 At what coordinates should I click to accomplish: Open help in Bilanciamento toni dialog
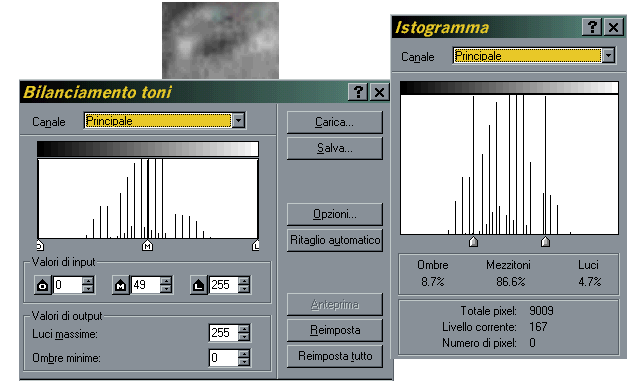pos(358,92)
